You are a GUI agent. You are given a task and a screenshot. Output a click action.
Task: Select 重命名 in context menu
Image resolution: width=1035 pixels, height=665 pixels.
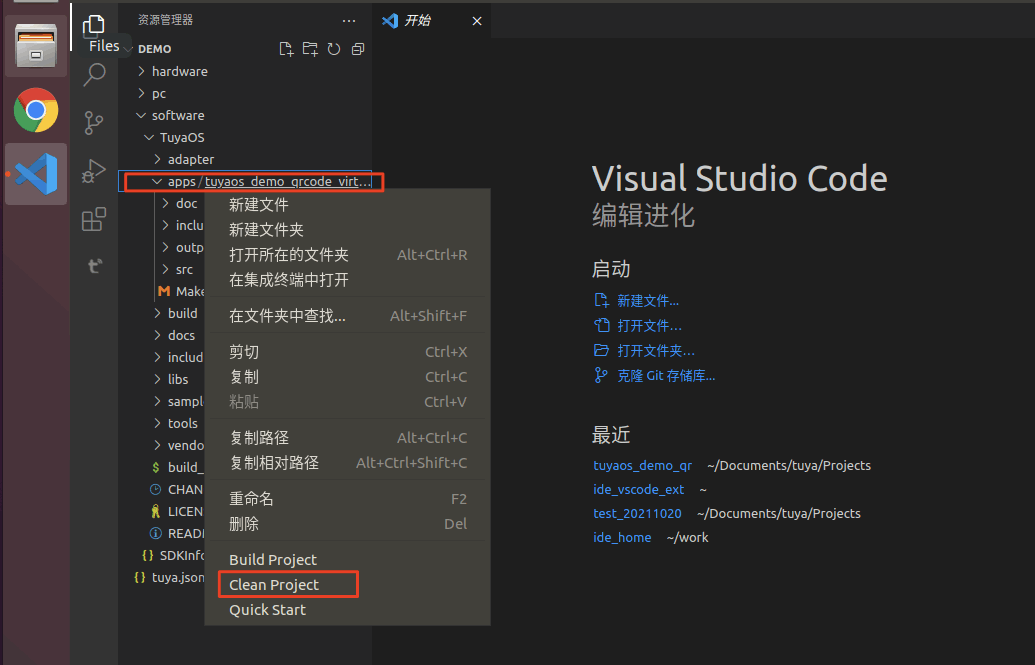(x=348, y=499)
